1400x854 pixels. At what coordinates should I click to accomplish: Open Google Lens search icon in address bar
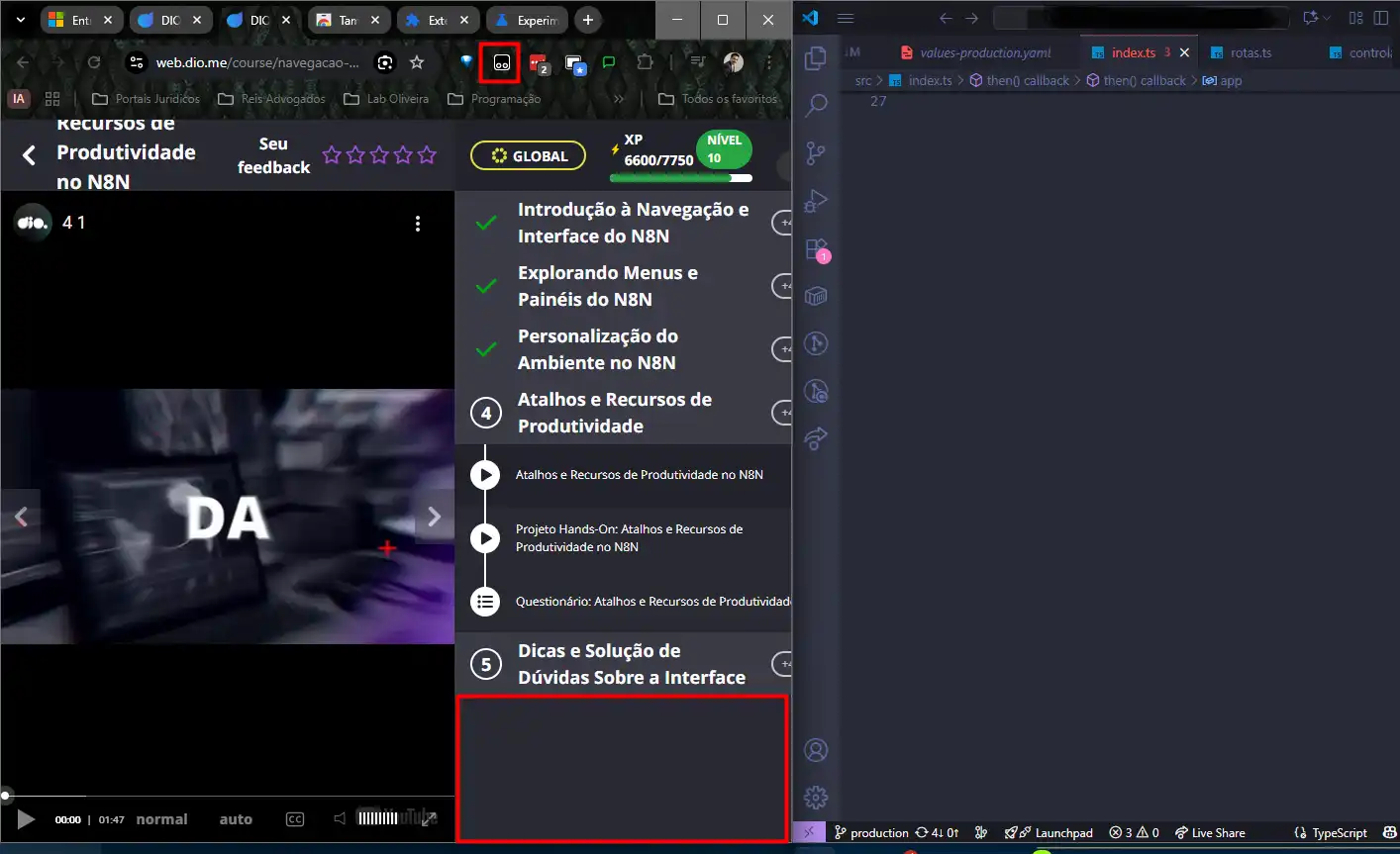click(x=385, y=62)
